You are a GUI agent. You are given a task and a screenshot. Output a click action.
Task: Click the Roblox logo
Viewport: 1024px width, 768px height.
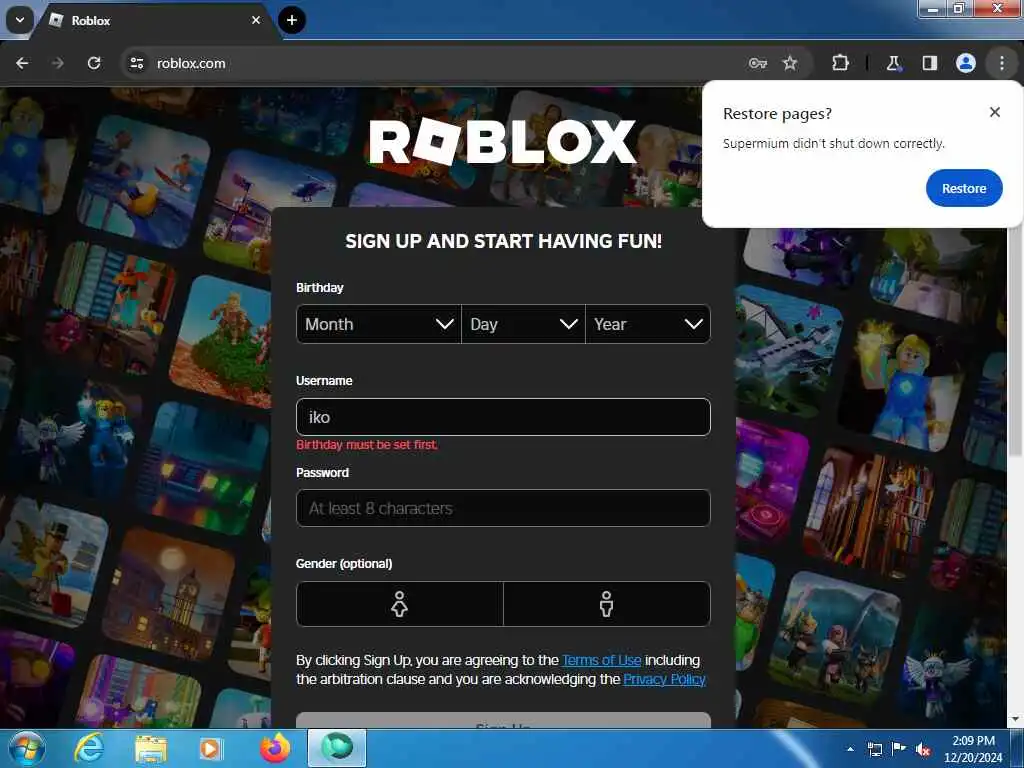[503, 142]
